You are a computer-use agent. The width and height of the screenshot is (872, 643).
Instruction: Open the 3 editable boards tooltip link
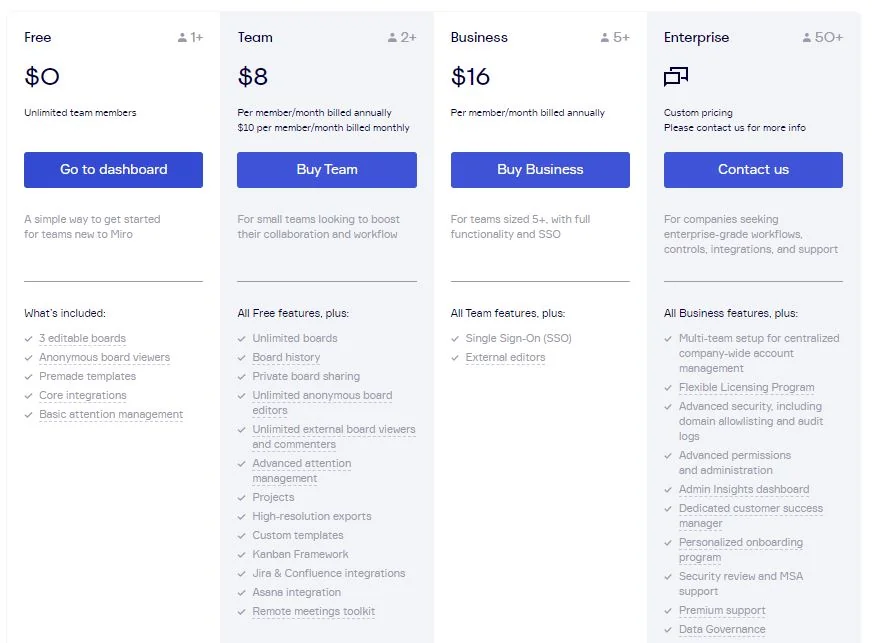coord(82,338)
